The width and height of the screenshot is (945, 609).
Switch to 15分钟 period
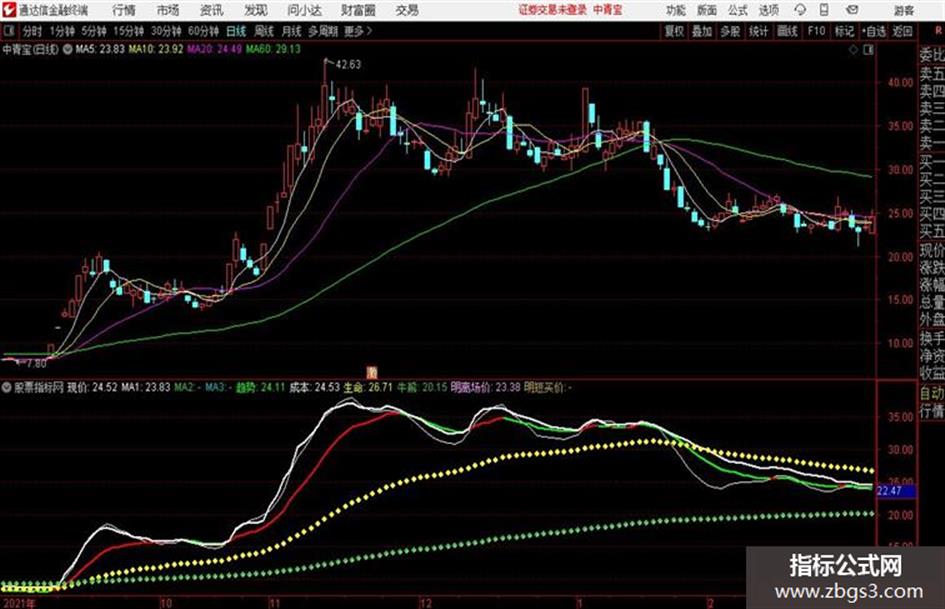[x=129, y=31]
